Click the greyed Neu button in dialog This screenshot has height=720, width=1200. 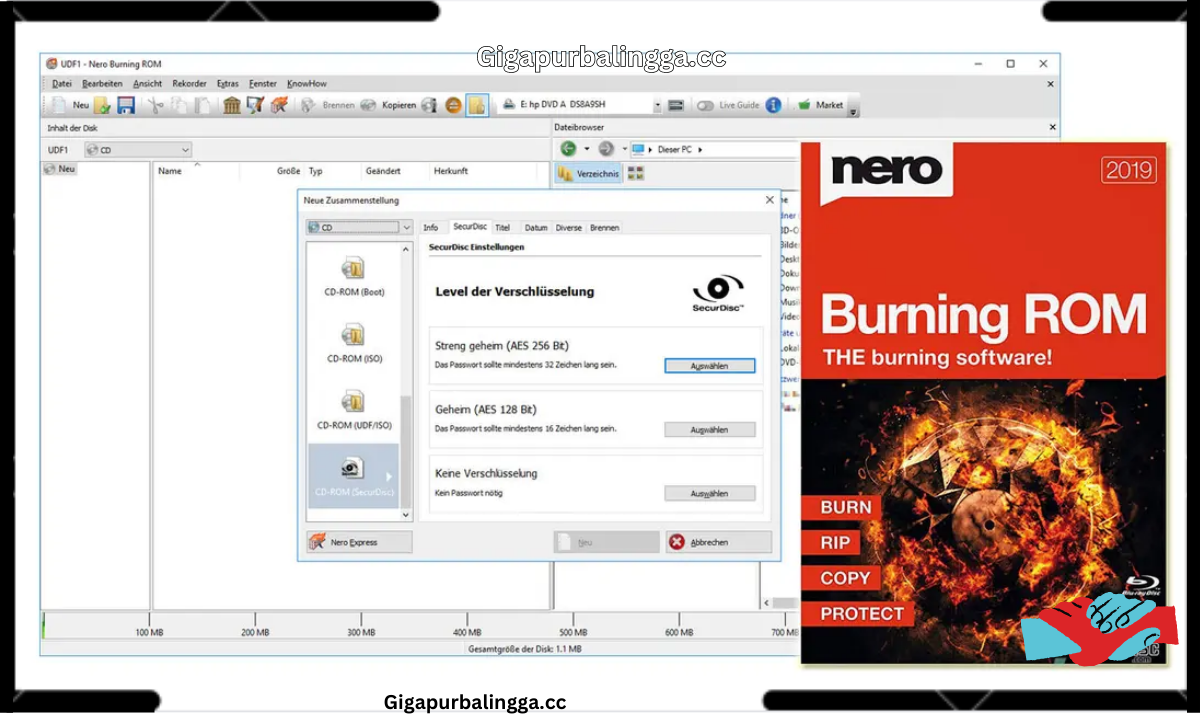tap(607, 542)
